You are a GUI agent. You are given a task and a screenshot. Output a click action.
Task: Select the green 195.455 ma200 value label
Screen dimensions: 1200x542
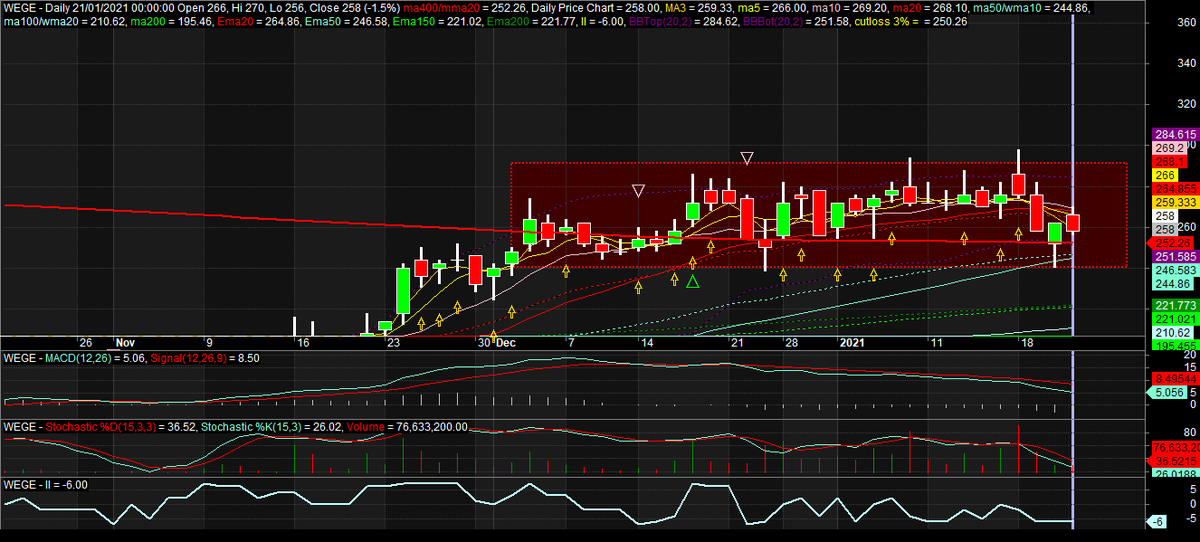click(1175, 344)
